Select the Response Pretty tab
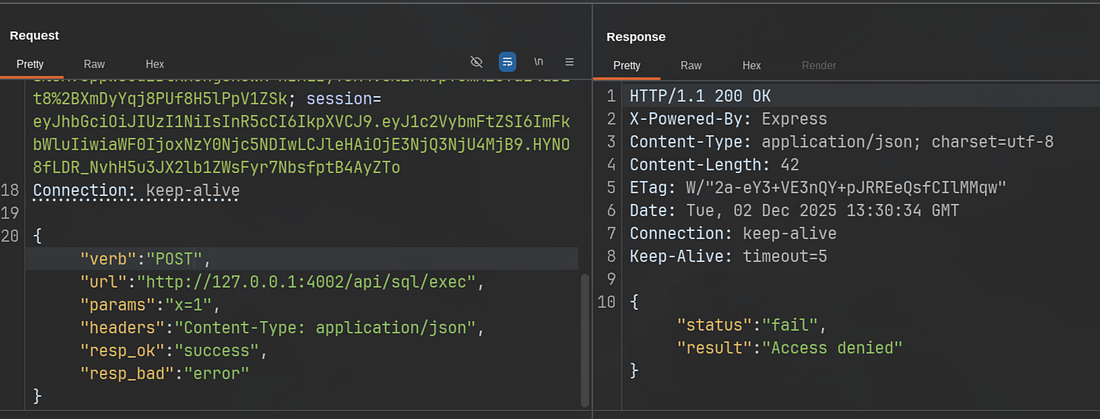The width and height of the screenshot is (1100, 419). (626, 65)
